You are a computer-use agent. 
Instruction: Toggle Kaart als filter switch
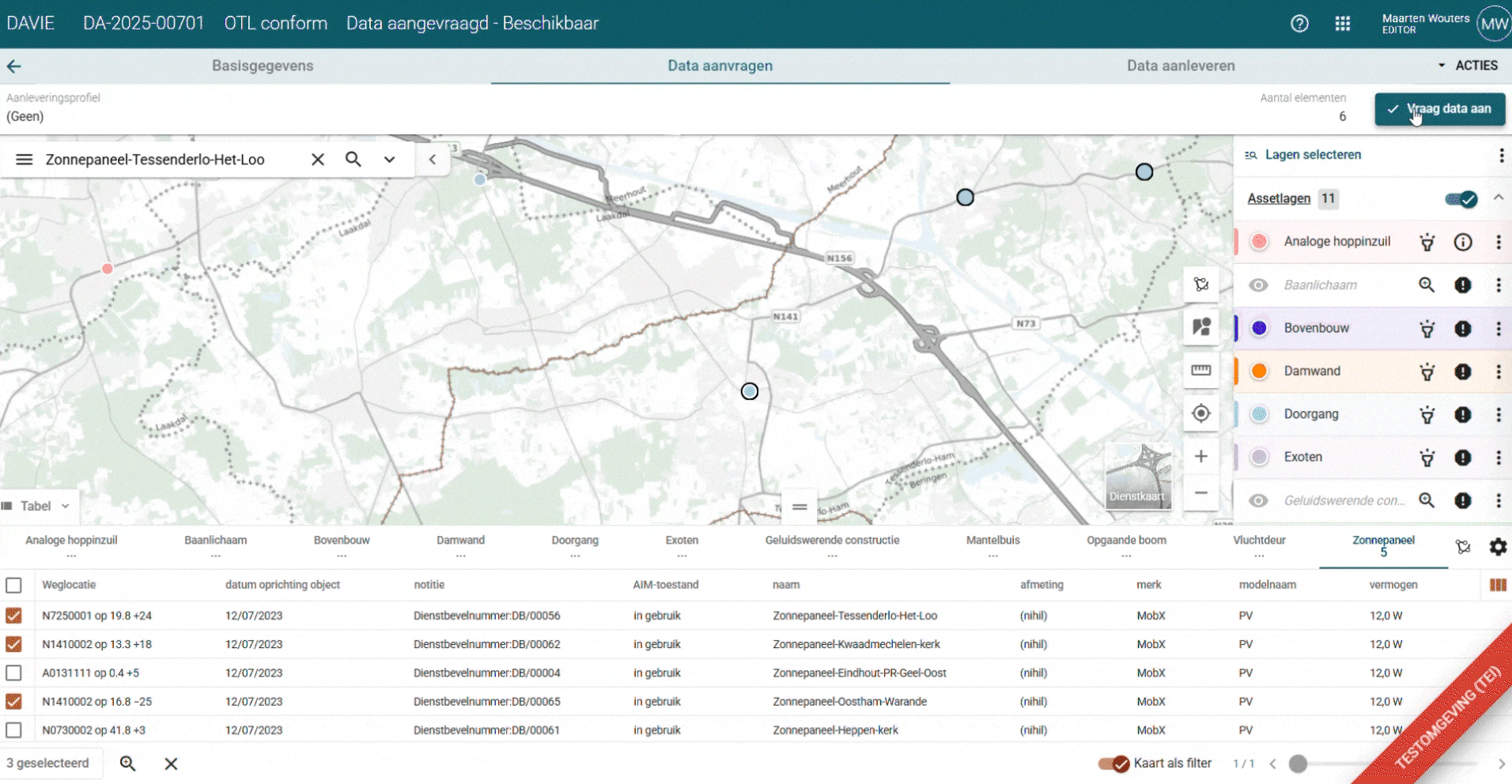coord(1113,763)
